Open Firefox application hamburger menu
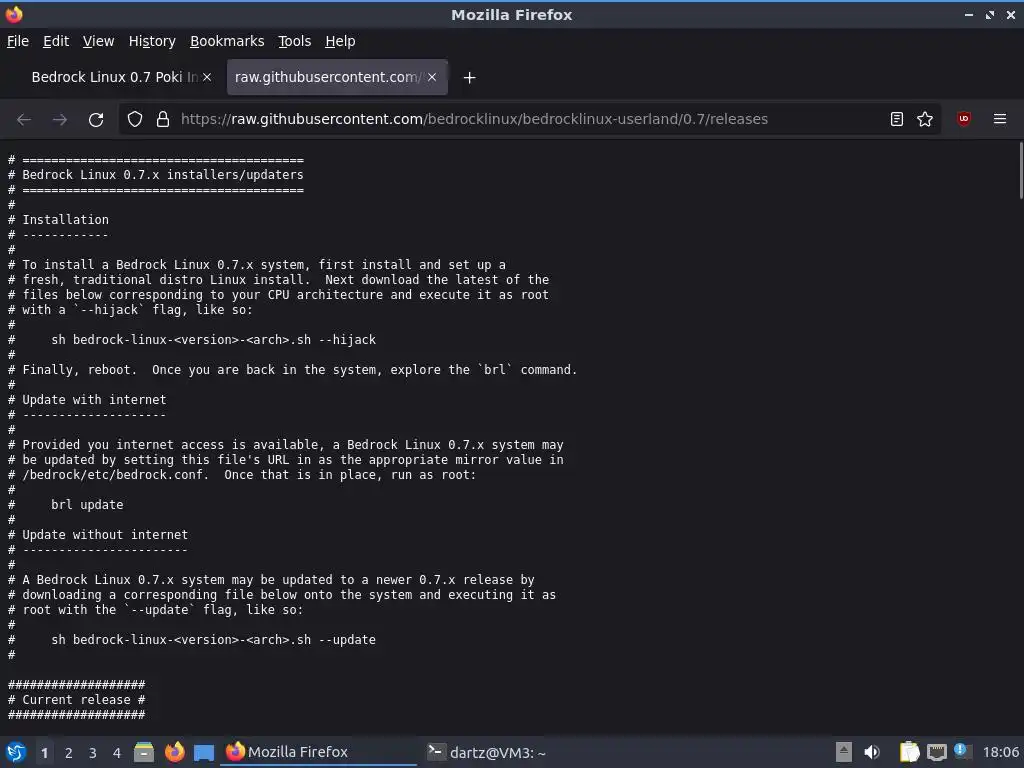This screenshot has height=768, width=1024. tap(1000, 119)
